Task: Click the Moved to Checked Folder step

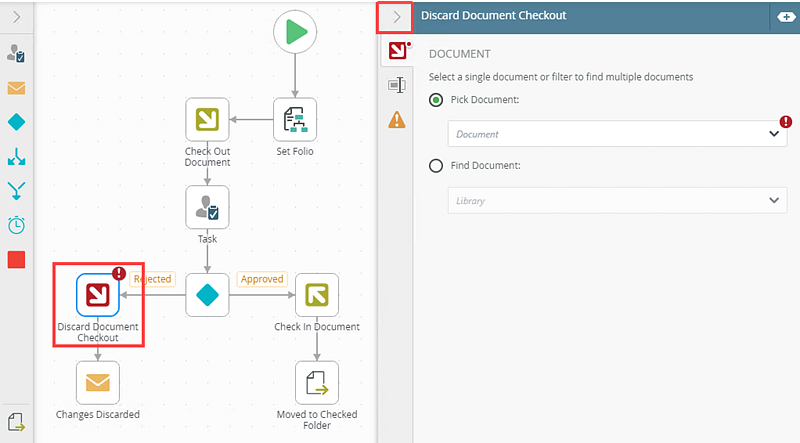Action: click(x=317, y=382)
